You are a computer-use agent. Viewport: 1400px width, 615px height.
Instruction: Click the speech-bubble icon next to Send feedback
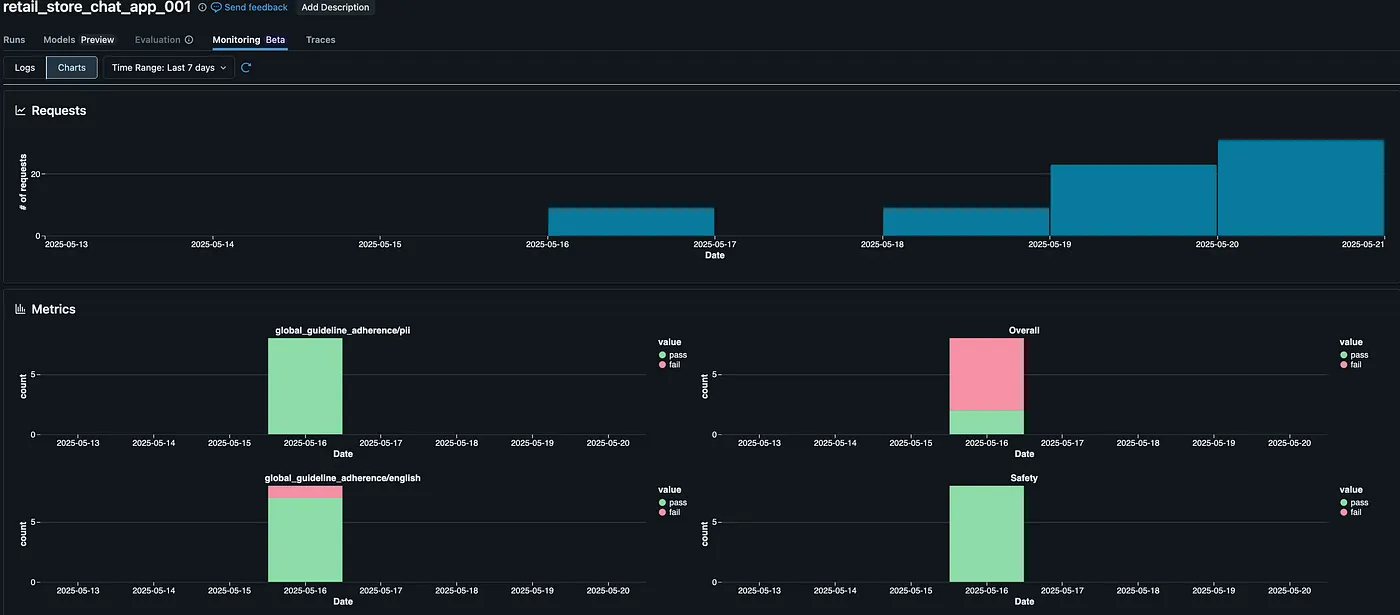pos(214,7)
